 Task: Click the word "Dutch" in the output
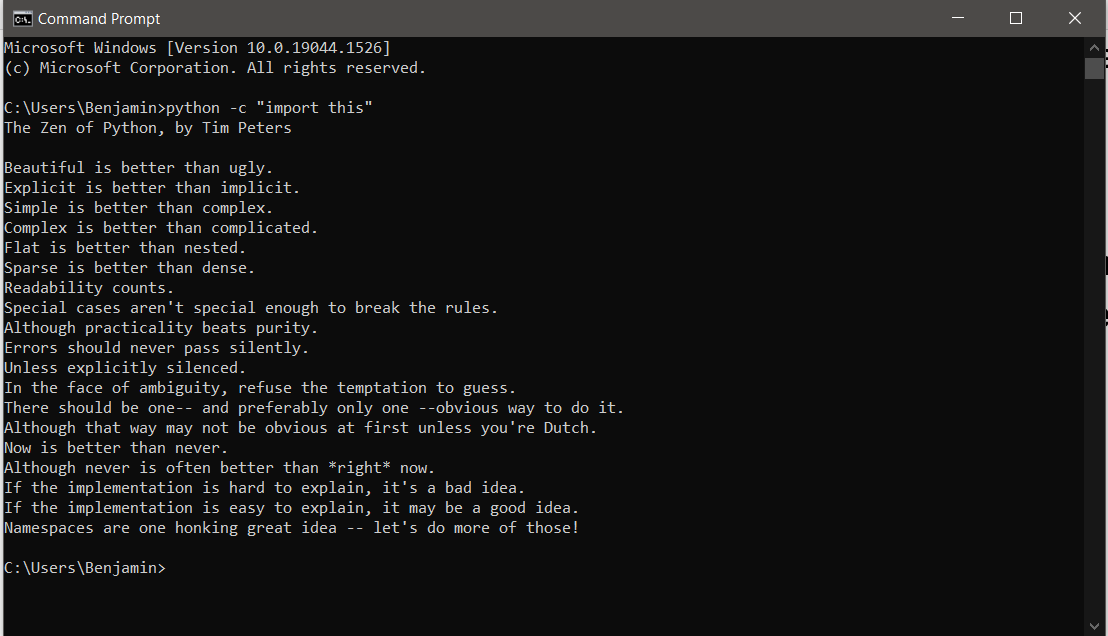point(566,428)
